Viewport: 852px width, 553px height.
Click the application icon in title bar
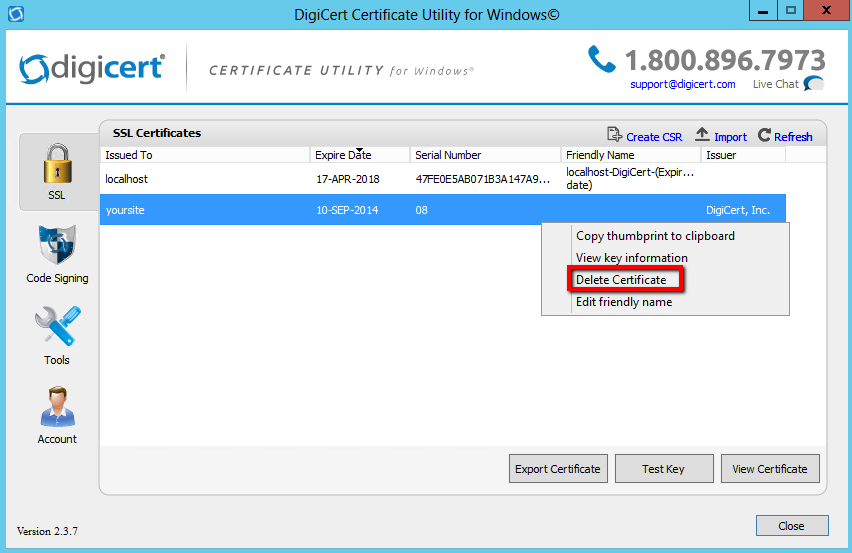point(16,14)
